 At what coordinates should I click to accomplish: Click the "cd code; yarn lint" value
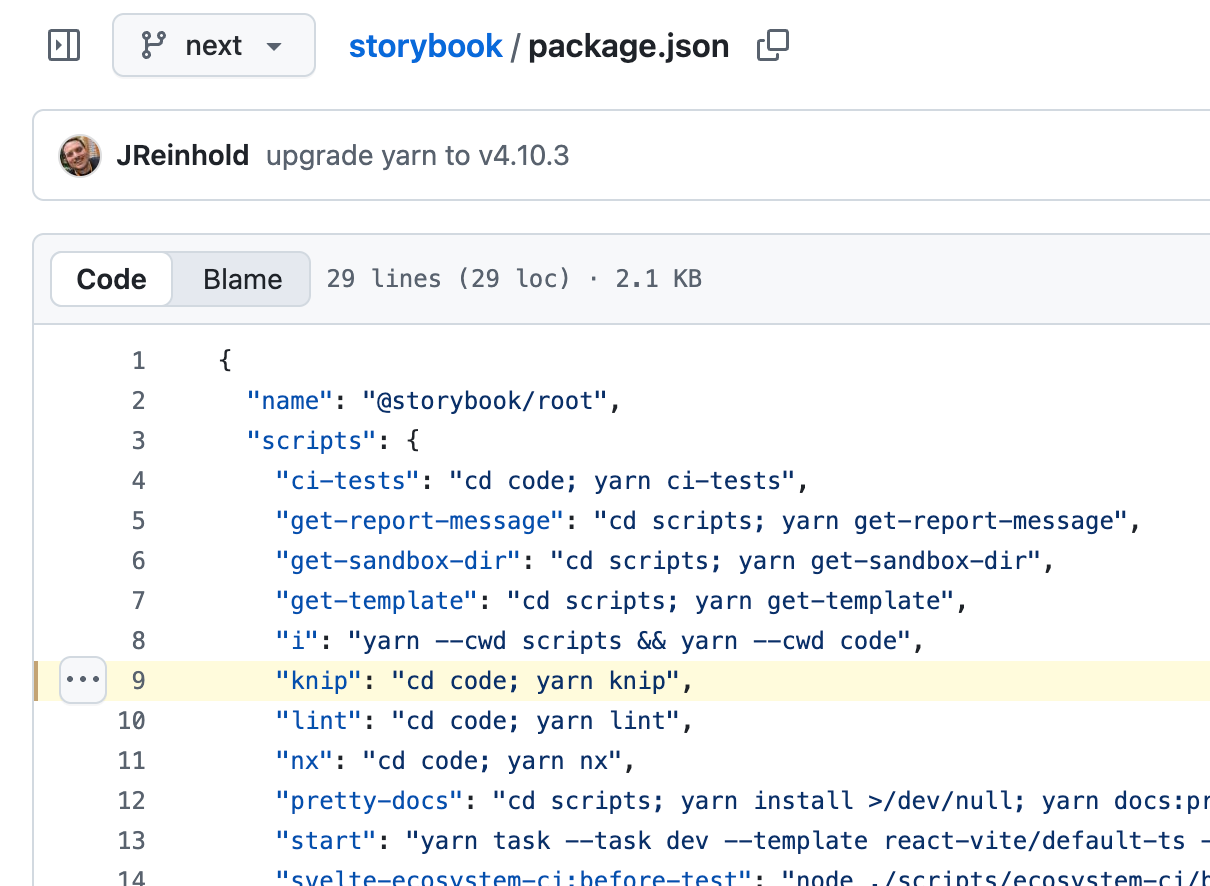(535, 720)
